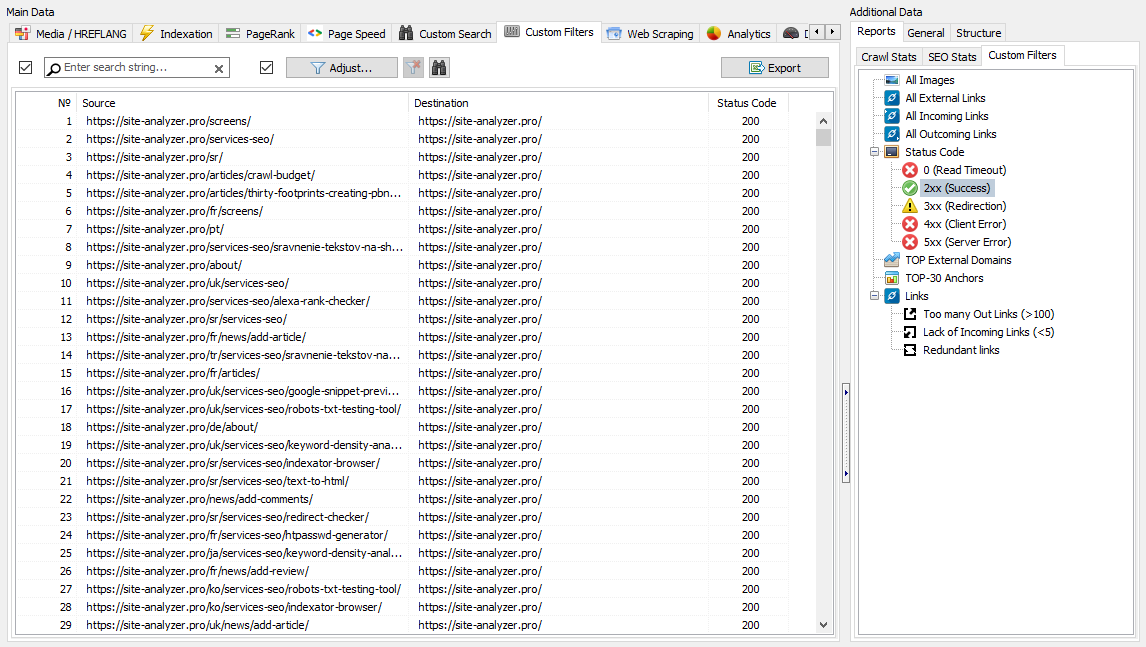Select Too many Out Links filter
1146x647 pixels.
[x=987, y=314]
